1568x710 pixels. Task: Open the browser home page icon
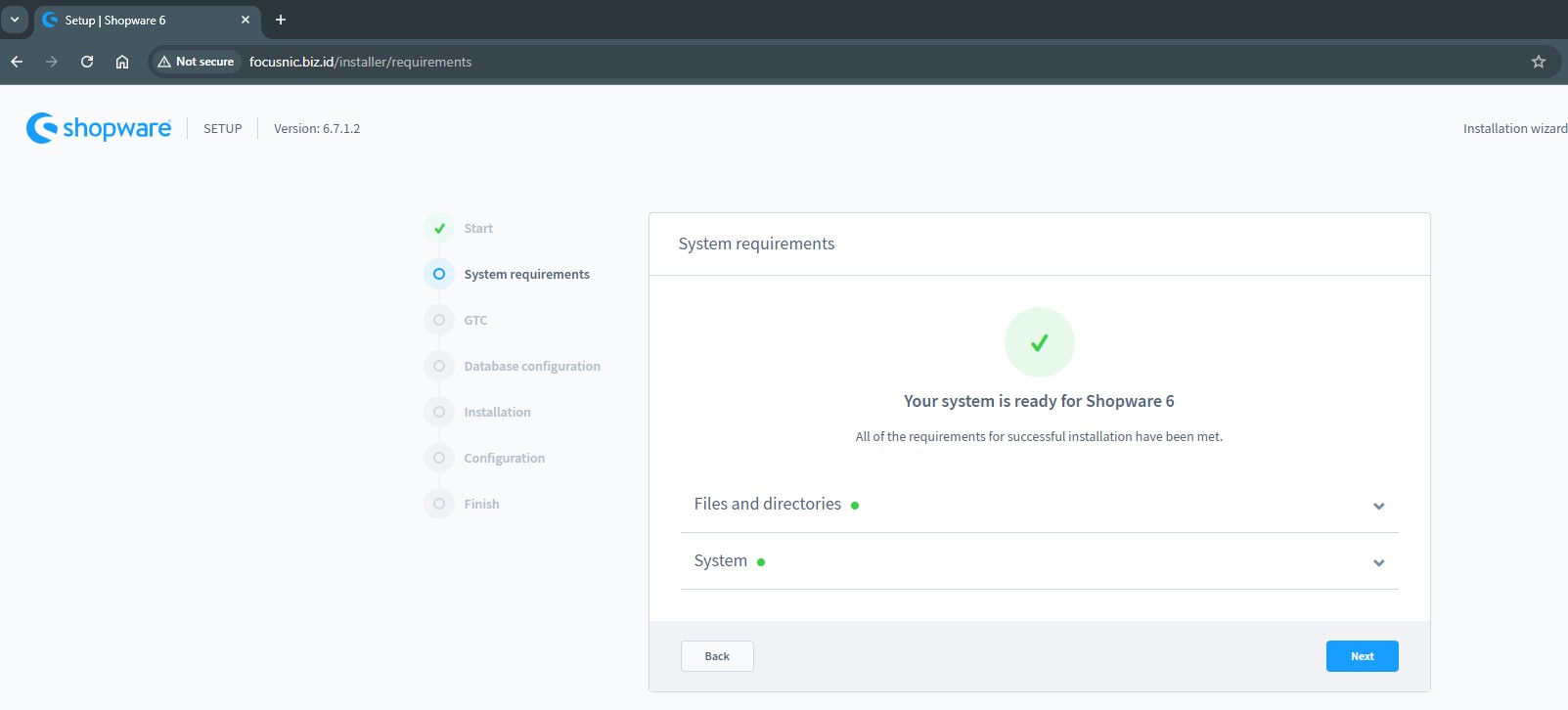[x=122, y=62]
